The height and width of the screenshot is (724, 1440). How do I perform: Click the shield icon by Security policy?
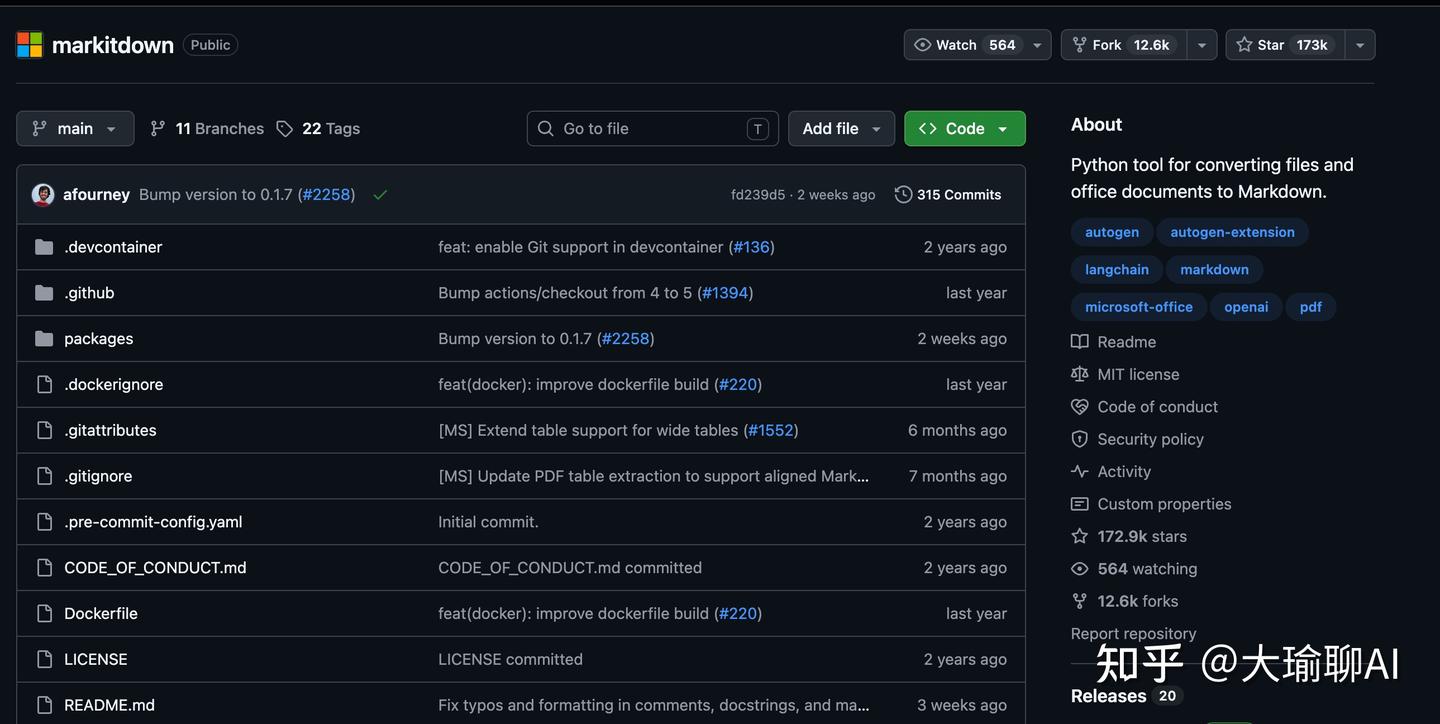tap(1080, 439)
